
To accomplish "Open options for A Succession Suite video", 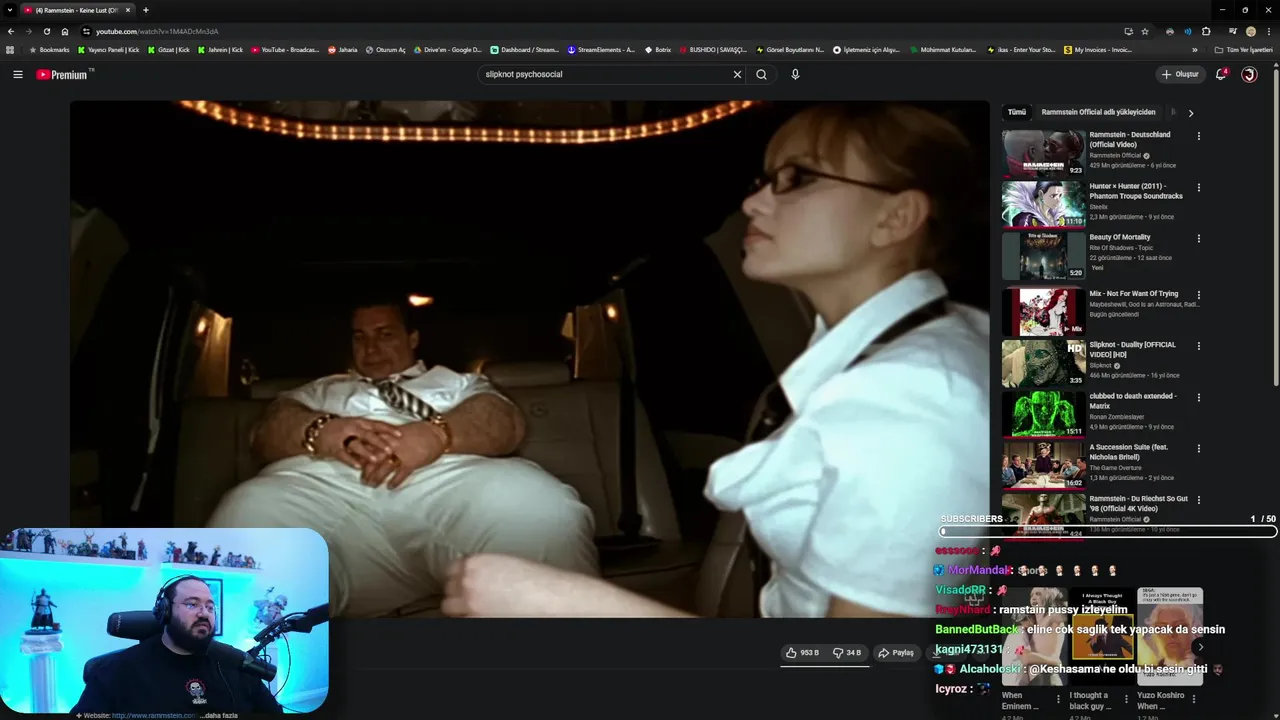I will click(x=1198, y=449).
